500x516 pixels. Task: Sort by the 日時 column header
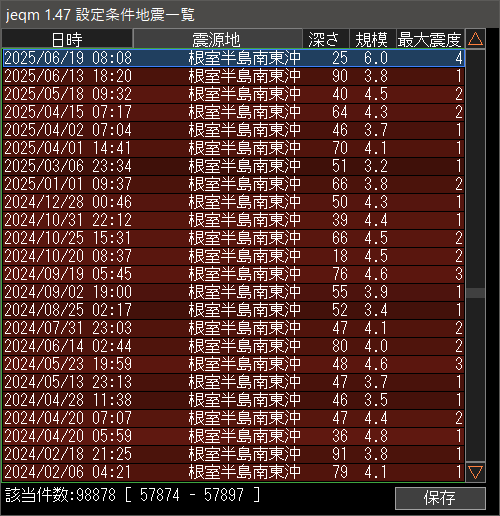67,39
